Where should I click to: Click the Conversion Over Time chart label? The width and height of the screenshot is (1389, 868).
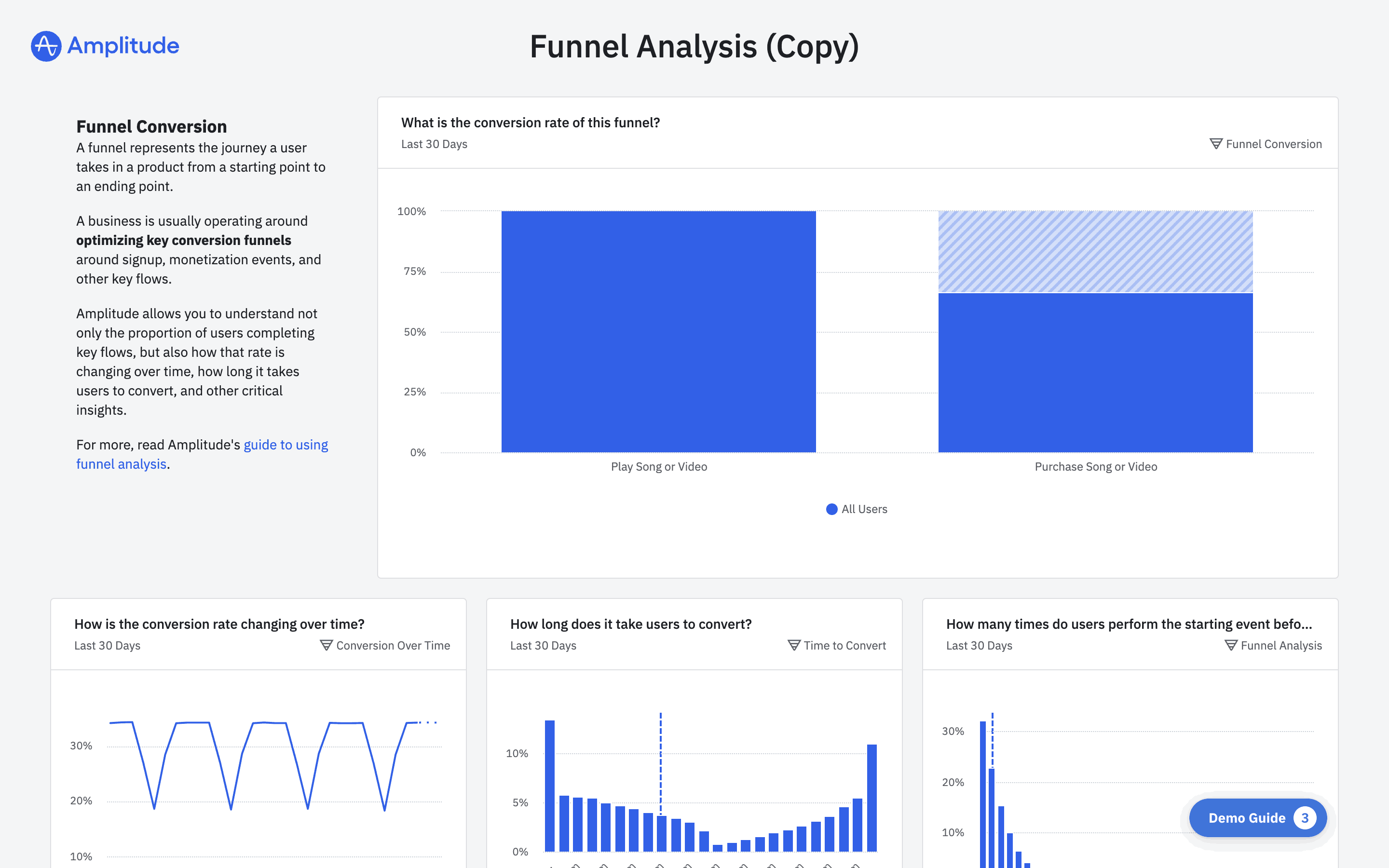point(393,645)
